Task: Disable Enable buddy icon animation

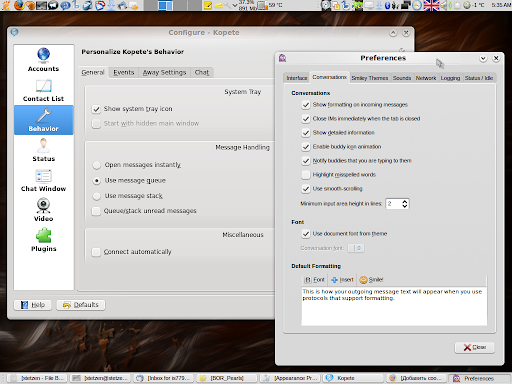Action: point(306,147)
